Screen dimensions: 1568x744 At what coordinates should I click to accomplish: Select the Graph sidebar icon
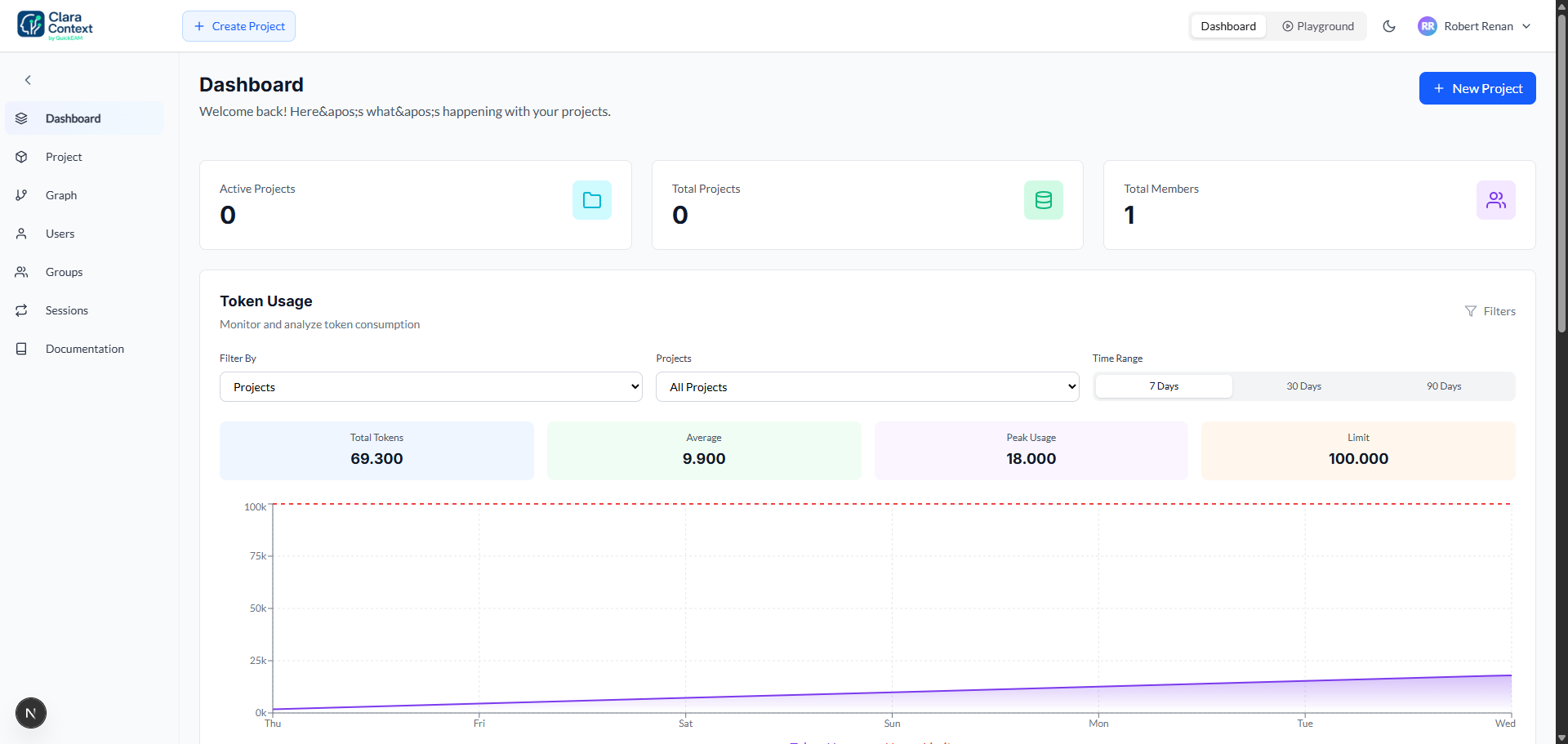[x=21, y=194]
